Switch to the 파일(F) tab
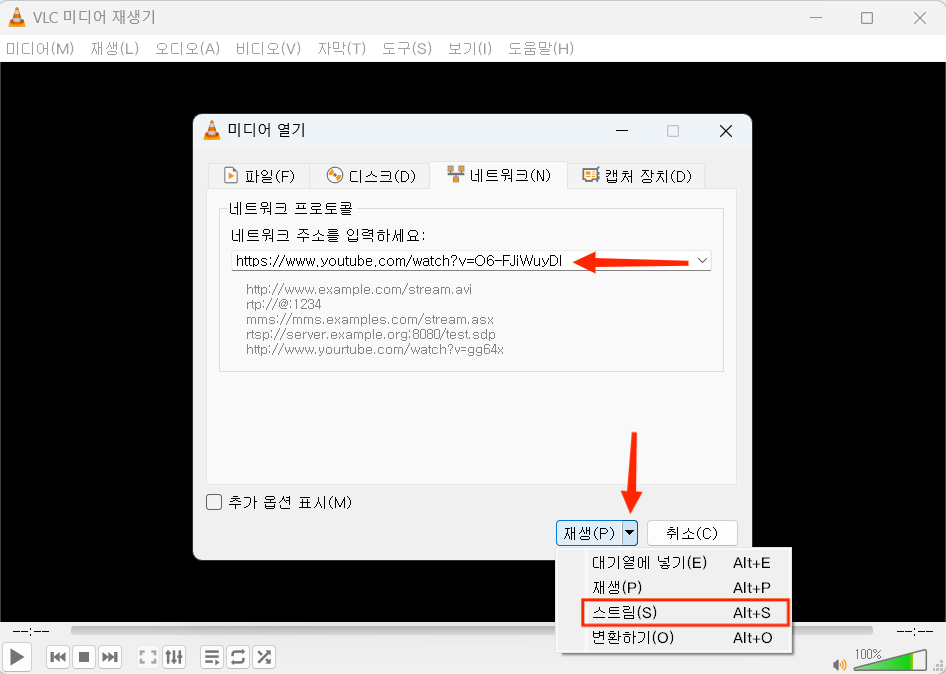The width and height of the screenshot is (946, 674). coord(258,174)
